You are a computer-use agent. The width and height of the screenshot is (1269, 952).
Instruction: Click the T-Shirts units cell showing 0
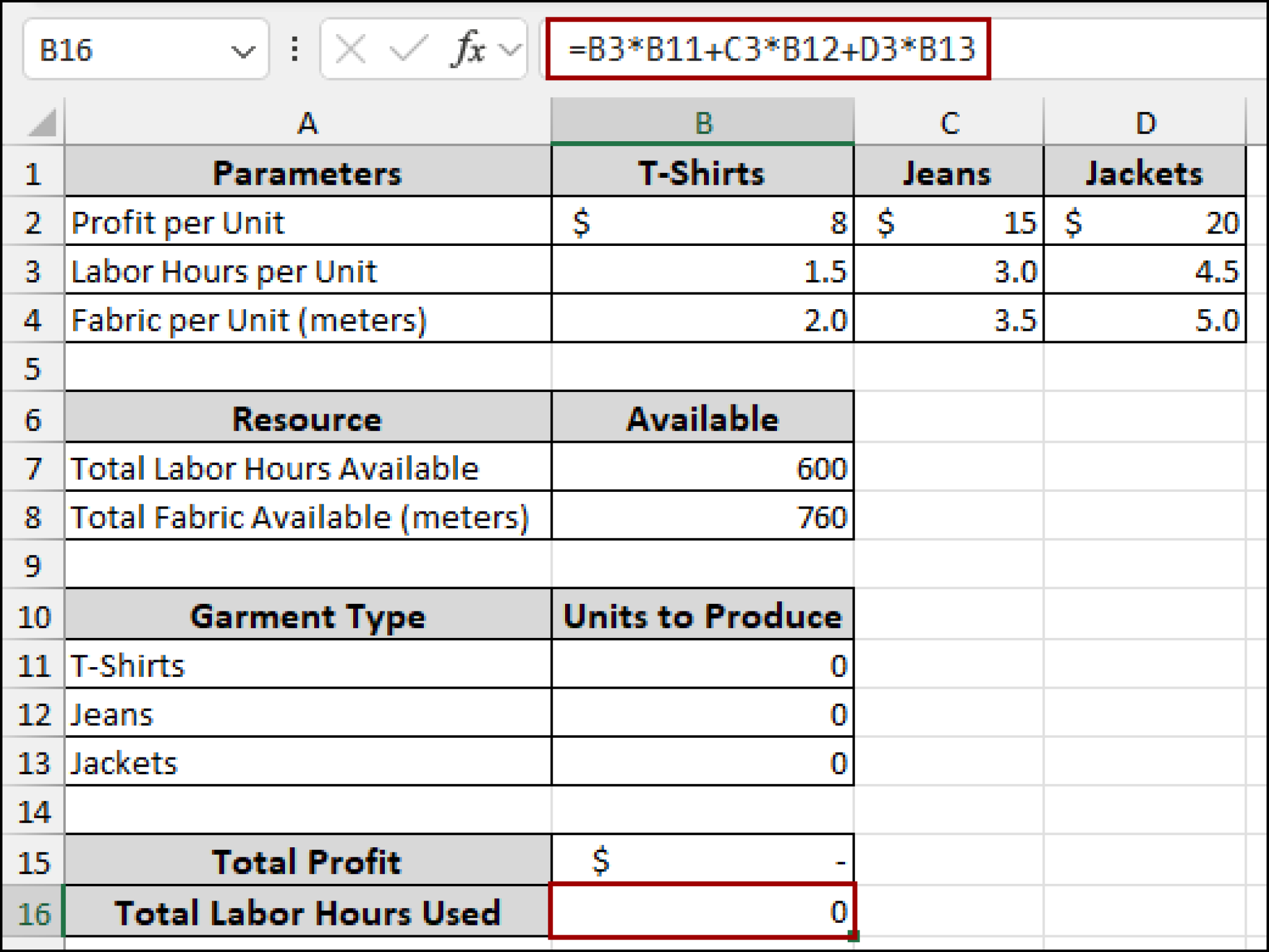pyautogui.click(x=703, y=666)
